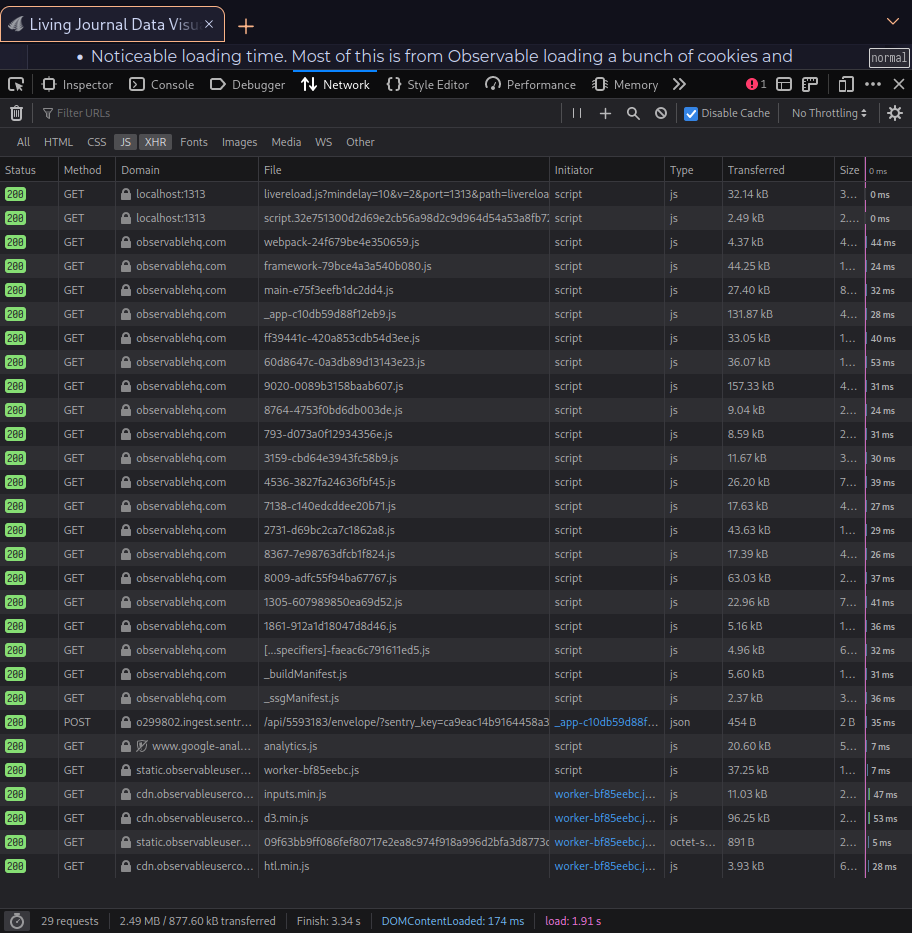Open the Debugger panel
Image resolution: width=912 pixels, height=933 pixels.
[x=247, y=84]
